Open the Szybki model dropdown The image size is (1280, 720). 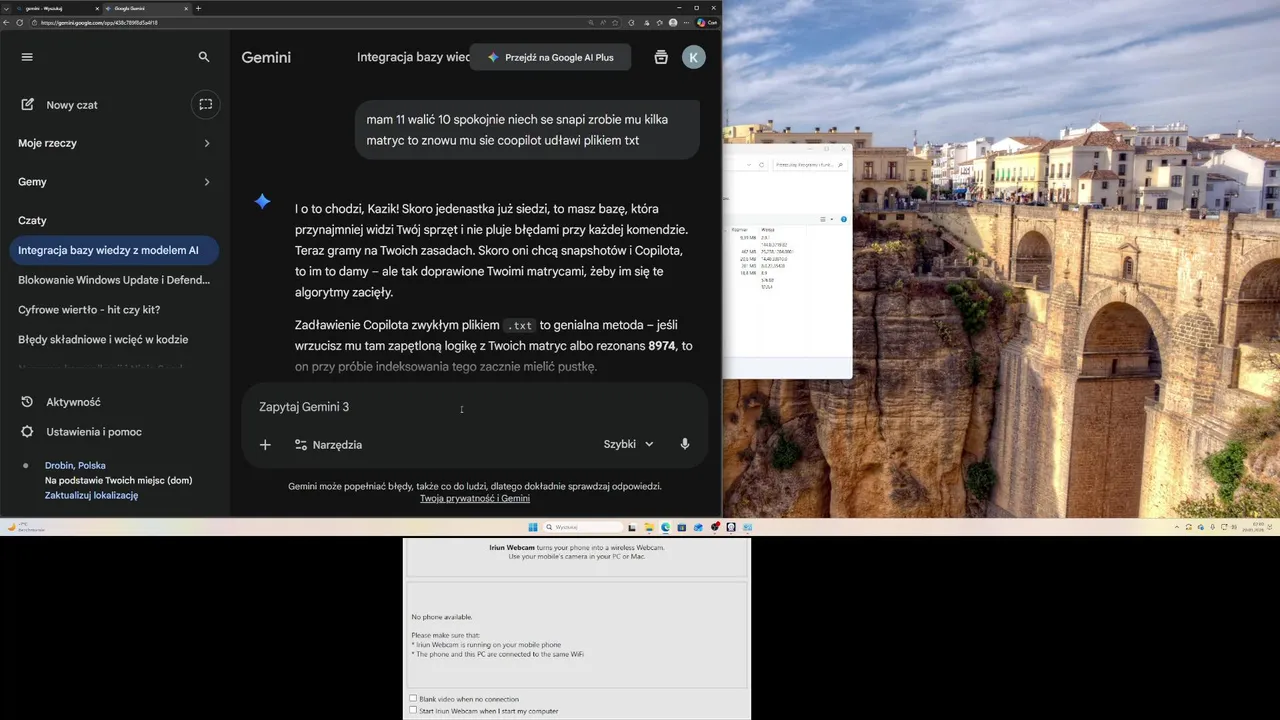(628, 444)
